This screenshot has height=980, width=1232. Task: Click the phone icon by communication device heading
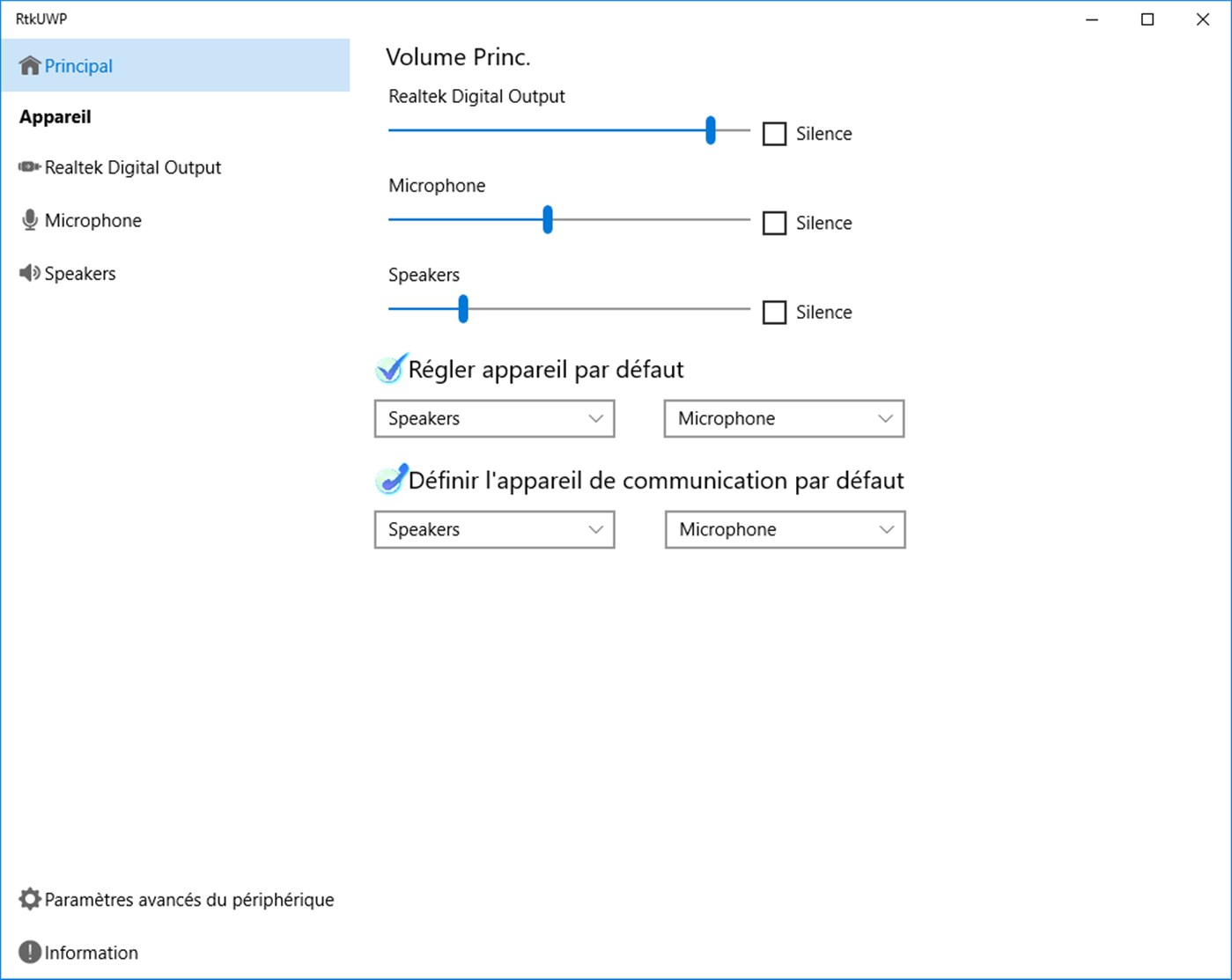point(391,480)
